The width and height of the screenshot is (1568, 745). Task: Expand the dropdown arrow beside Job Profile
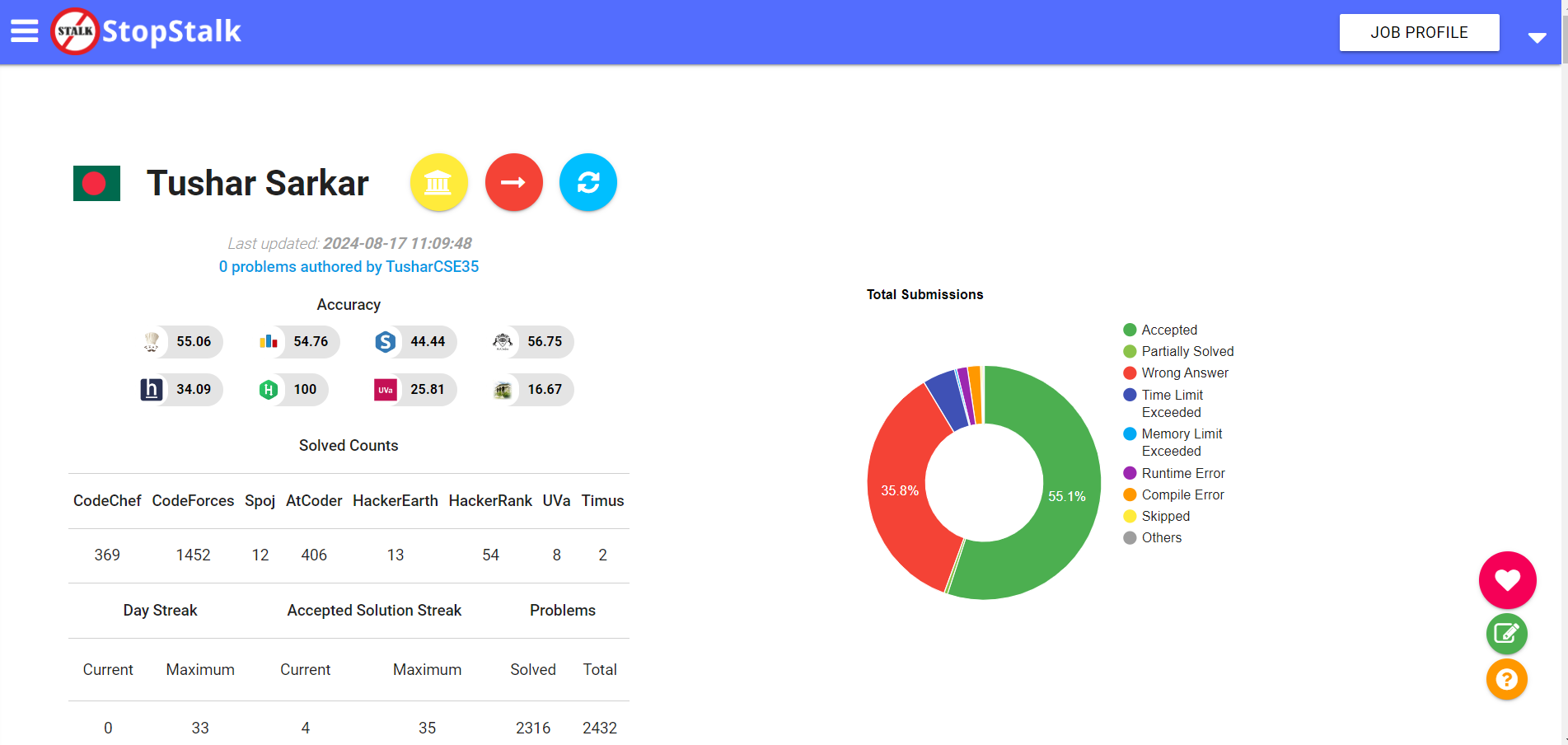click(1537, 37)
